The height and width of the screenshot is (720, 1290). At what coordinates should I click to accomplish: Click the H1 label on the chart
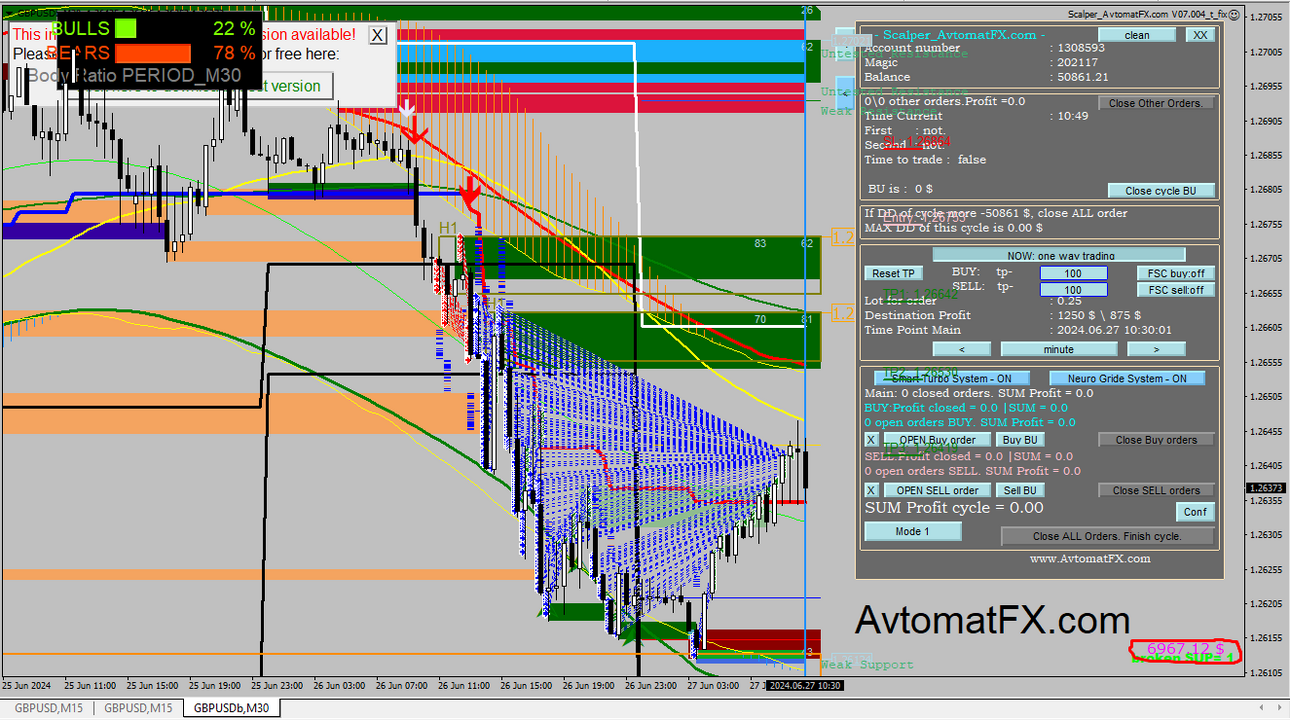pos(448,229)
